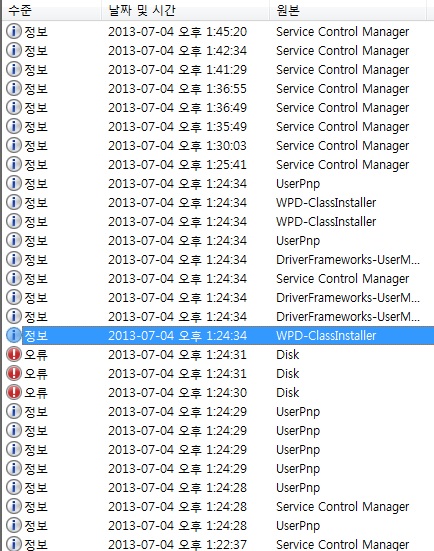Click the info icon for the 1:42:34 event
The width and height of the screenshot is (434, 551).
pyautogui.click(x=14, y=51)
